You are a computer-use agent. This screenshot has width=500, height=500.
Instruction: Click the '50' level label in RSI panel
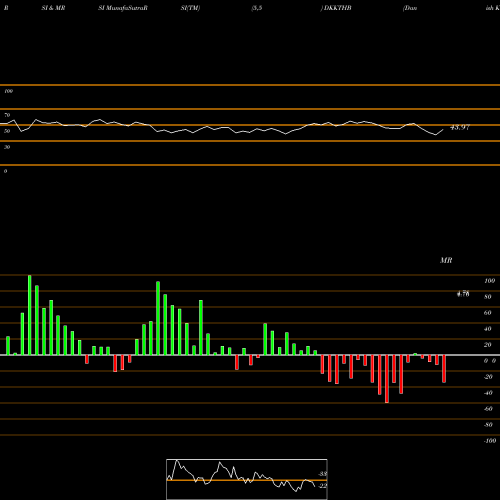7,131
